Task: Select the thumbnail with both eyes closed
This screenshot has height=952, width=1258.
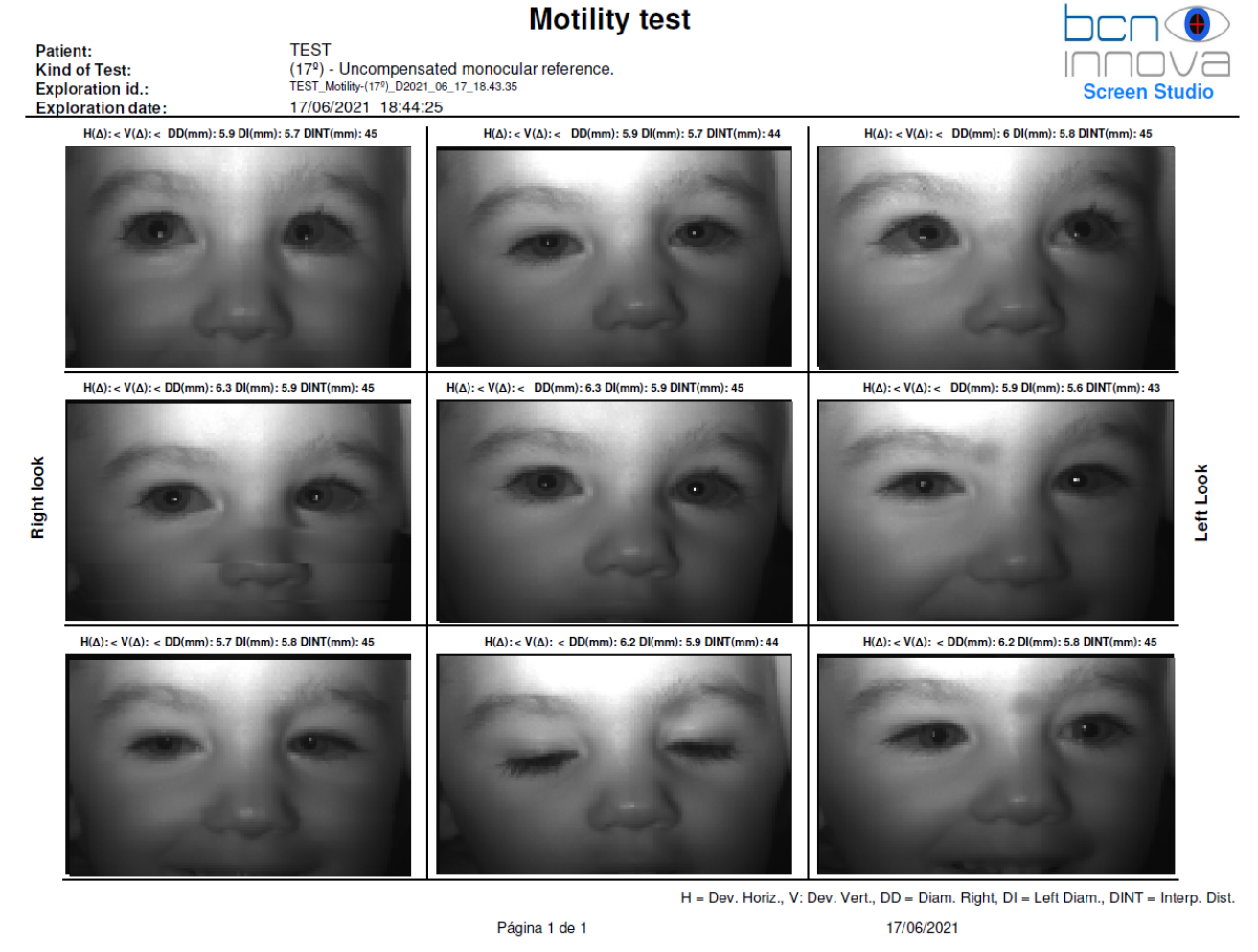Action: [x=613, y=764]
